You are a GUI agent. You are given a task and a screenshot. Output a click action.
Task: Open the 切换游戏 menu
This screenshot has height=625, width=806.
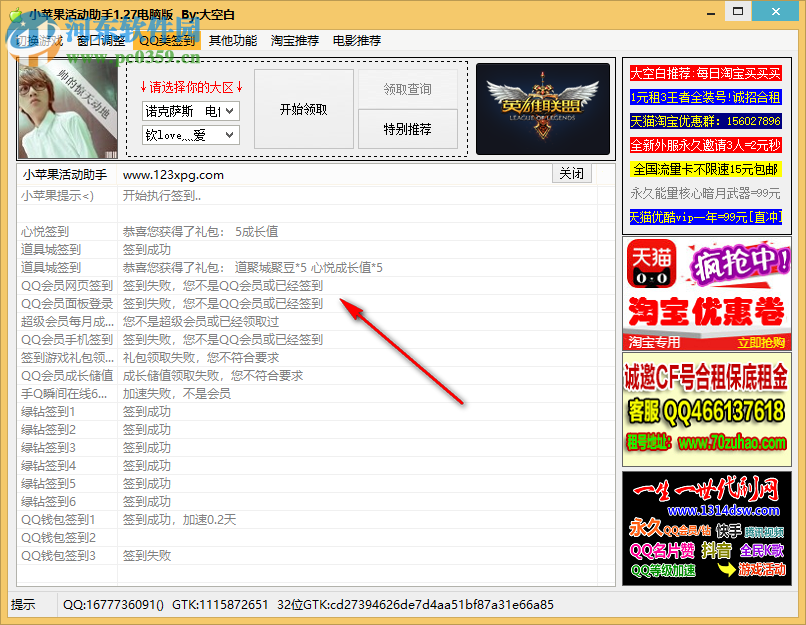tap(40, 41)
